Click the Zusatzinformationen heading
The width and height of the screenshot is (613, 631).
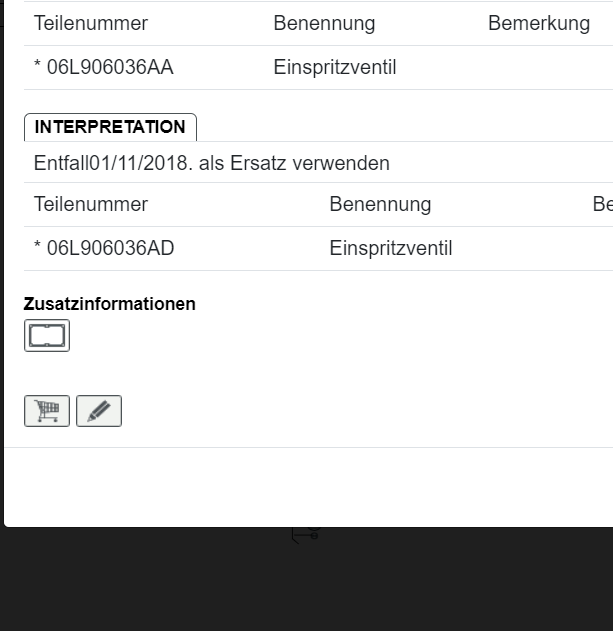click(110, 304)
